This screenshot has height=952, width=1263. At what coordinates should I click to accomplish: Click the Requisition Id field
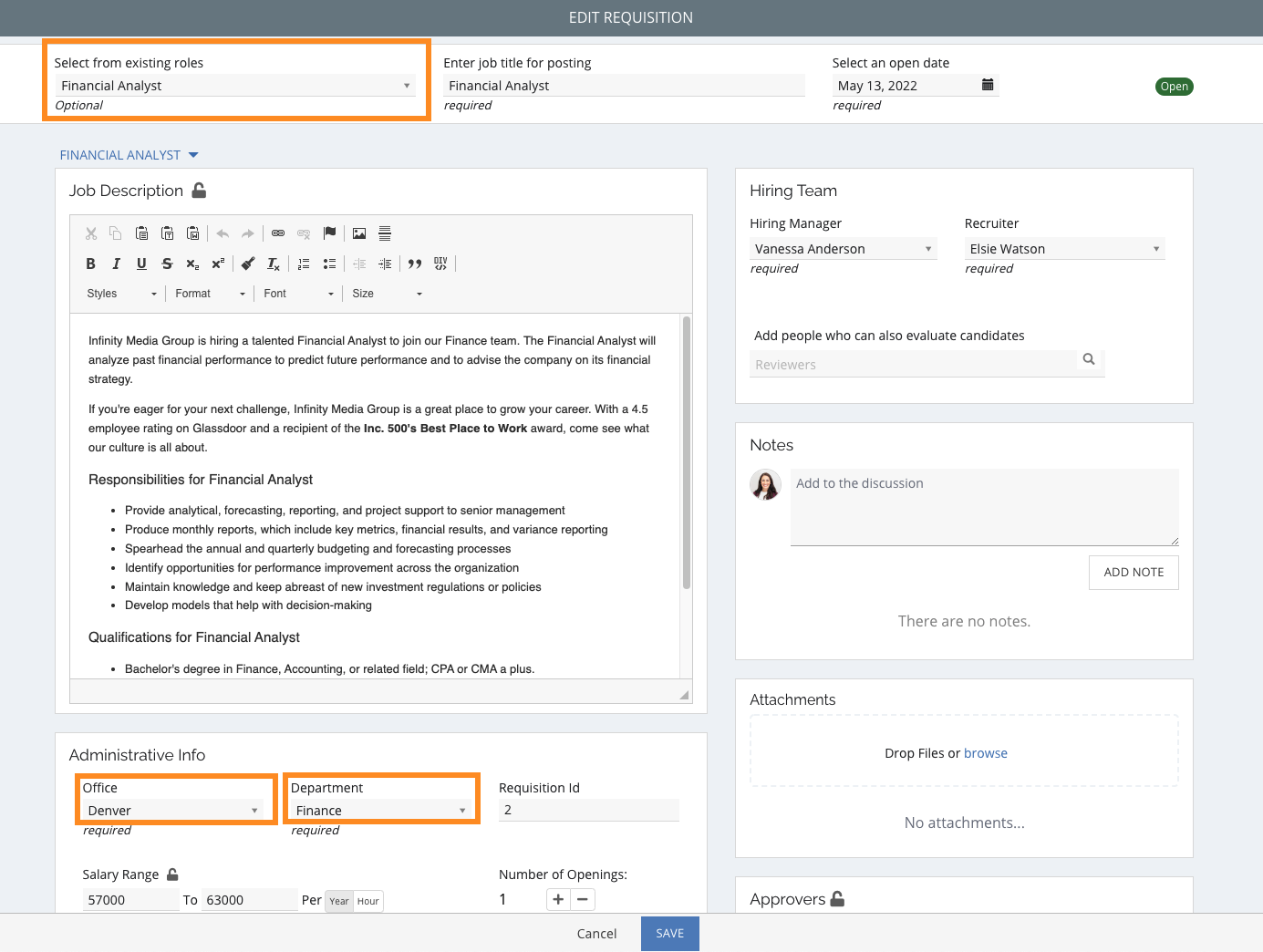[x=589, y=810]
